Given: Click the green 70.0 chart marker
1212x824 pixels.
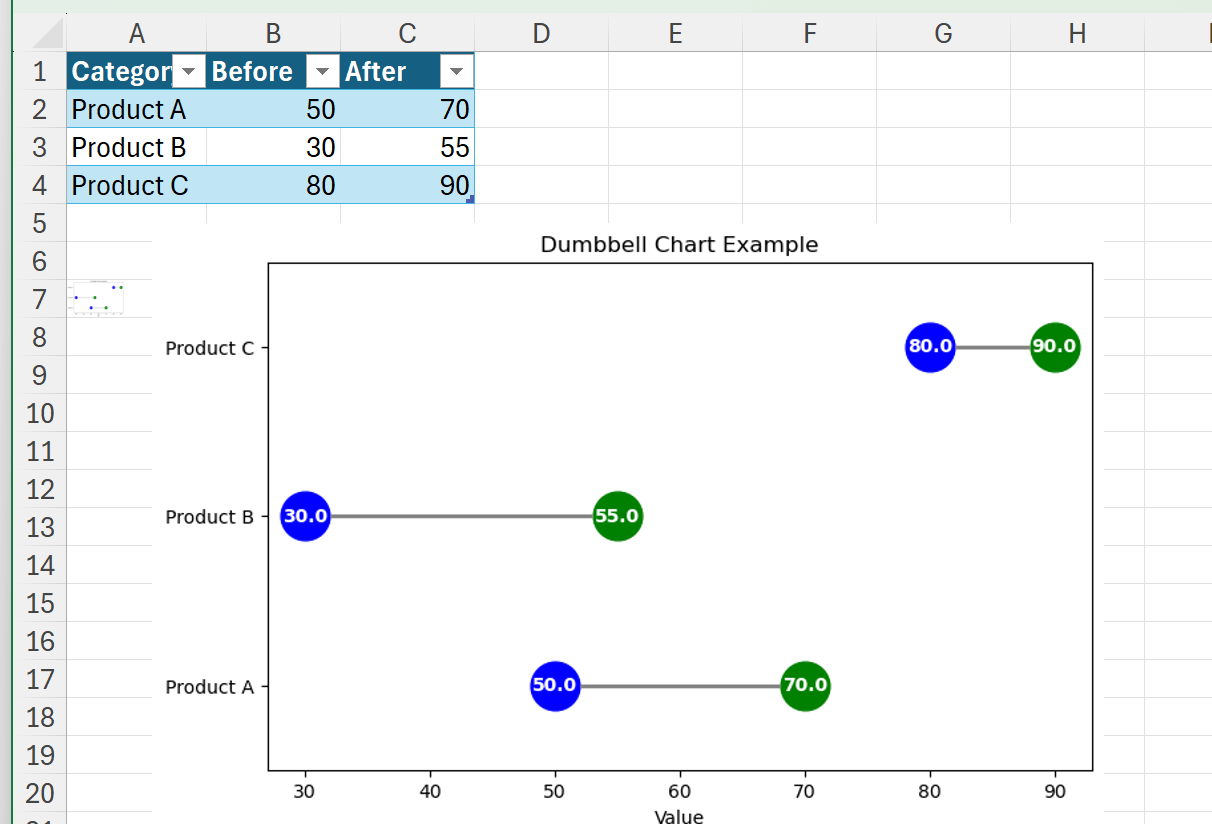Looking at the screenshot, I should [805, 686].
